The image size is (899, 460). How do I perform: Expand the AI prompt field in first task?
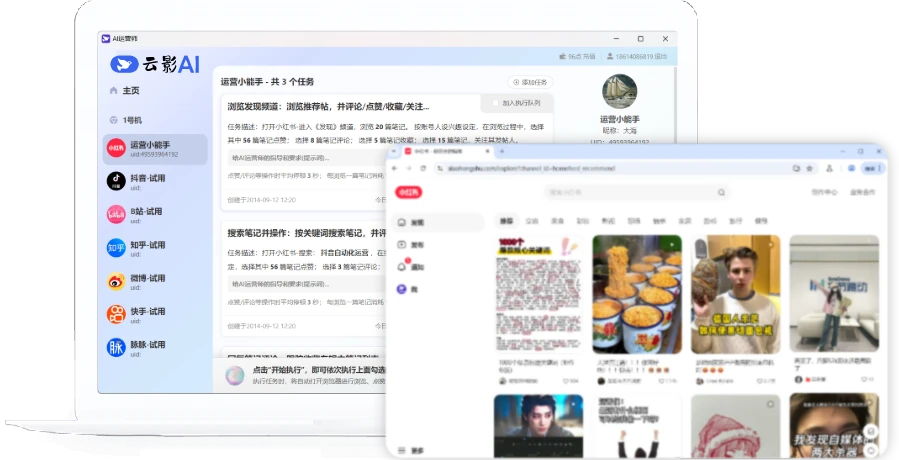tap(300, 158)
